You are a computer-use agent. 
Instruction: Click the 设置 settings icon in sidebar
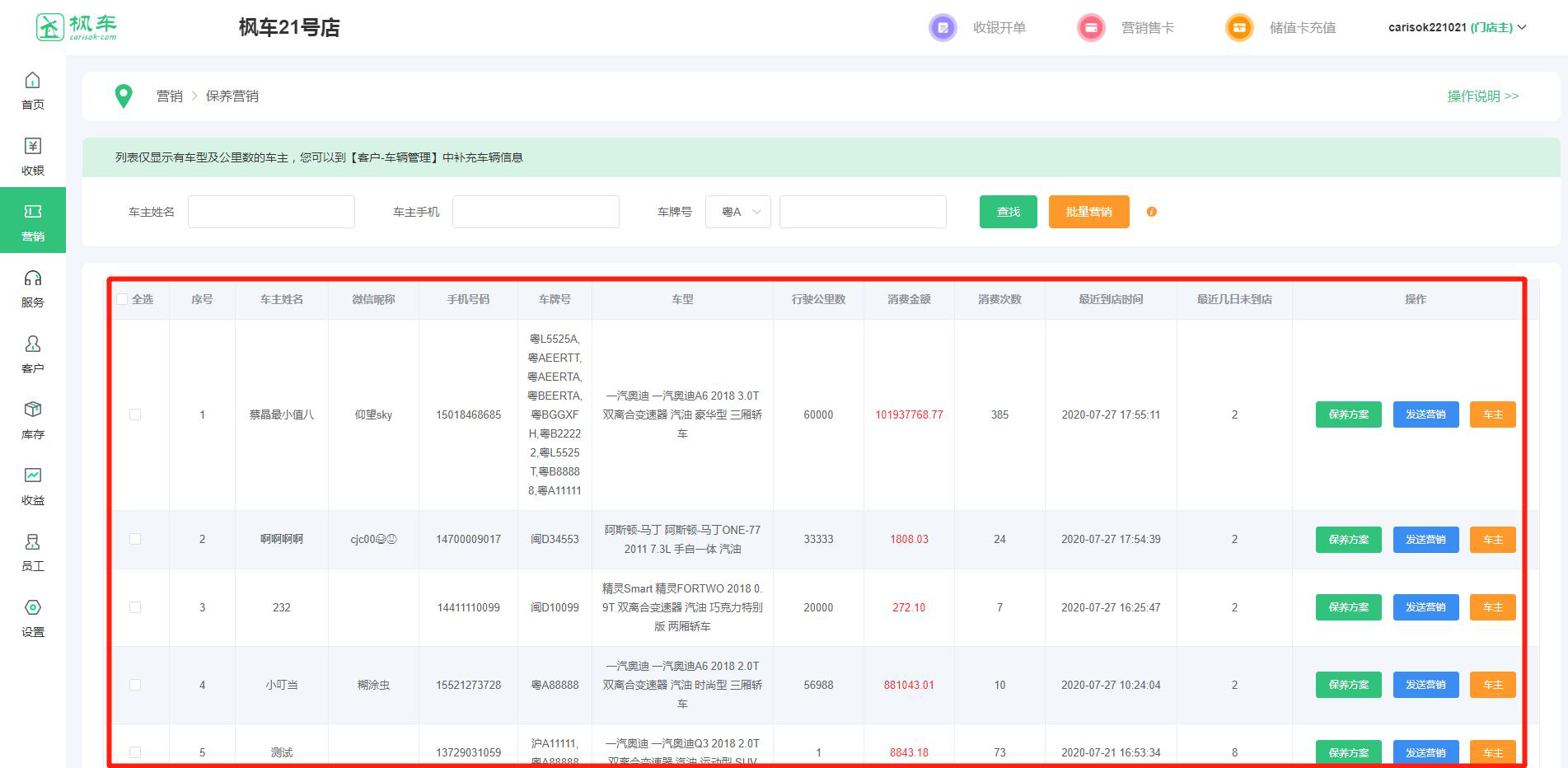[32, 608]
